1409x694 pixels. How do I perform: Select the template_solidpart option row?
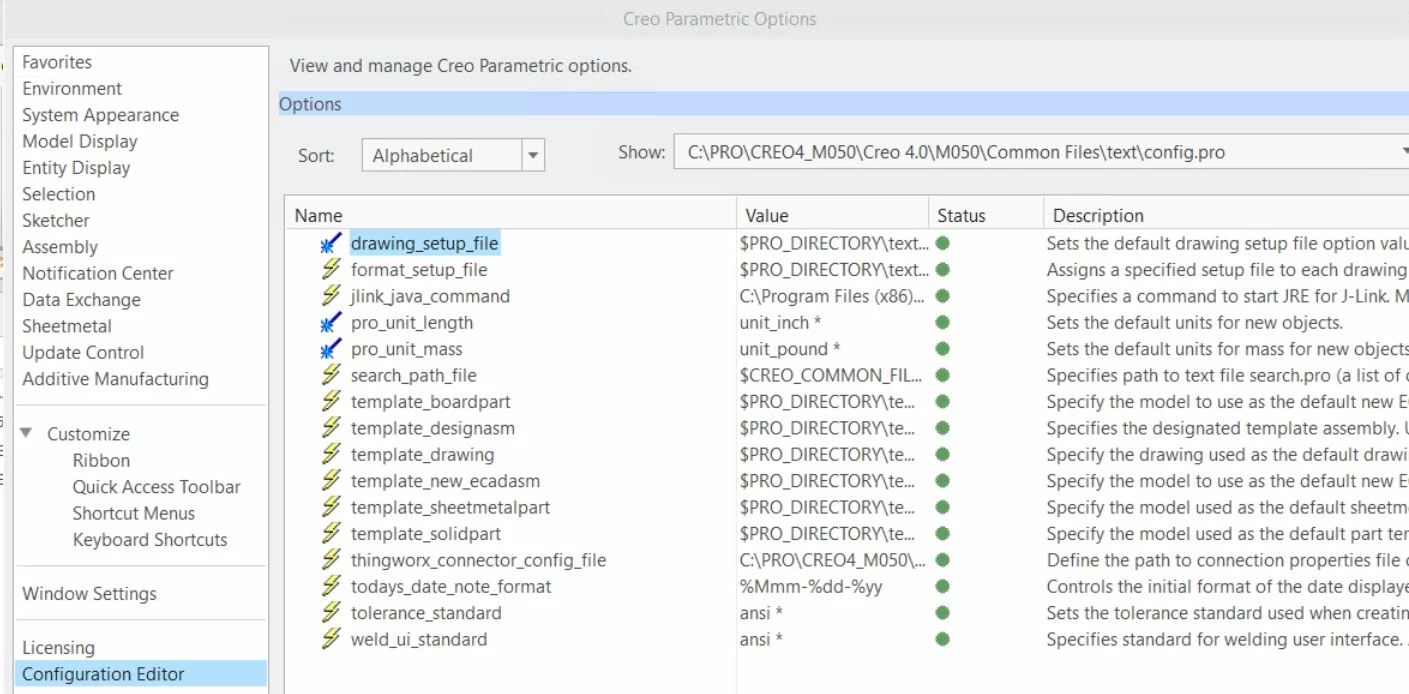tap(847, 533)
